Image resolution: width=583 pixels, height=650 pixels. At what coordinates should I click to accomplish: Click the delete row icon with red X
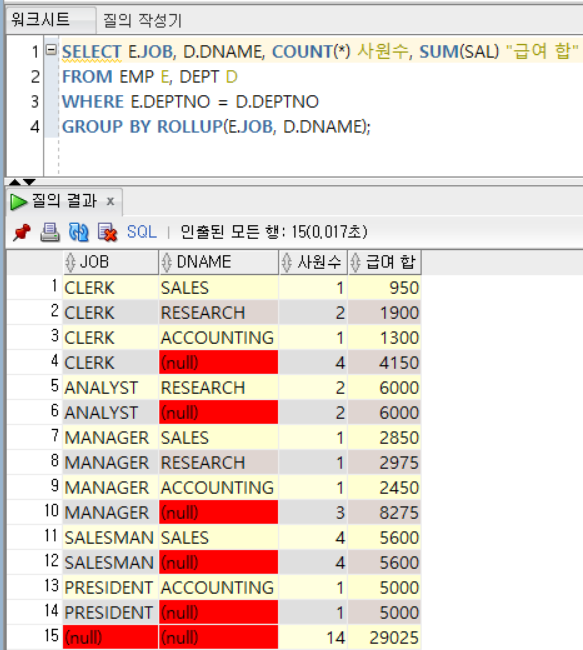(107, 232)
